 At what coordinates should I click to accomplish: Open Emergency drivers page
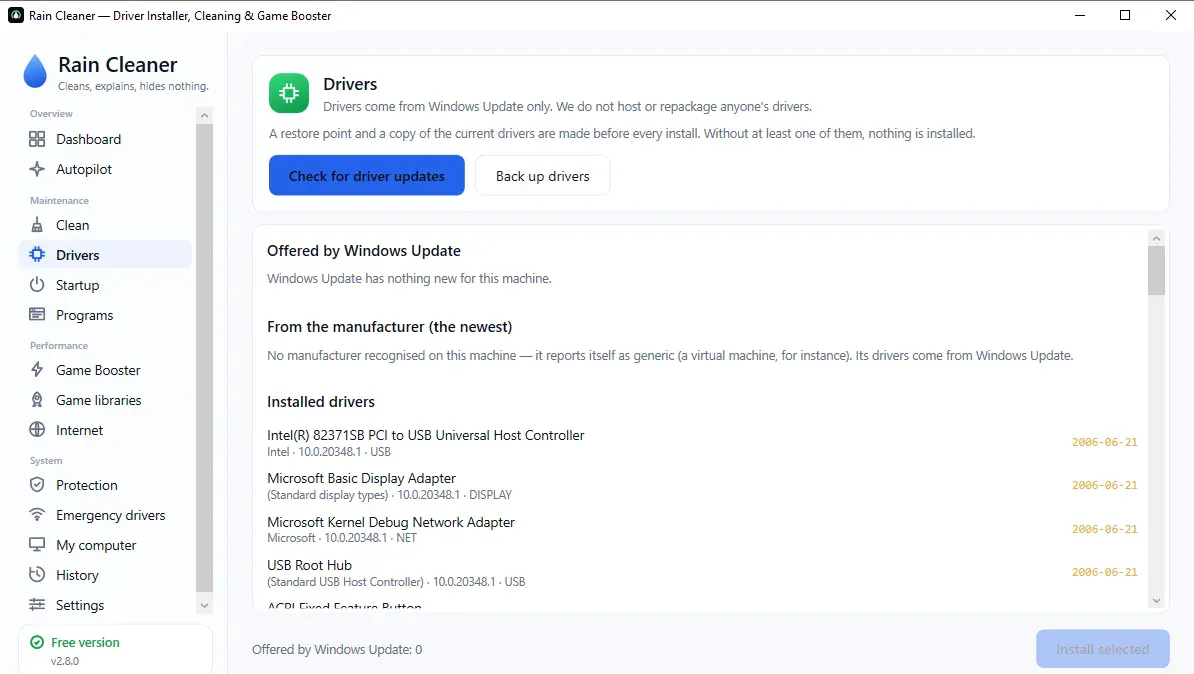click(105, 515)
